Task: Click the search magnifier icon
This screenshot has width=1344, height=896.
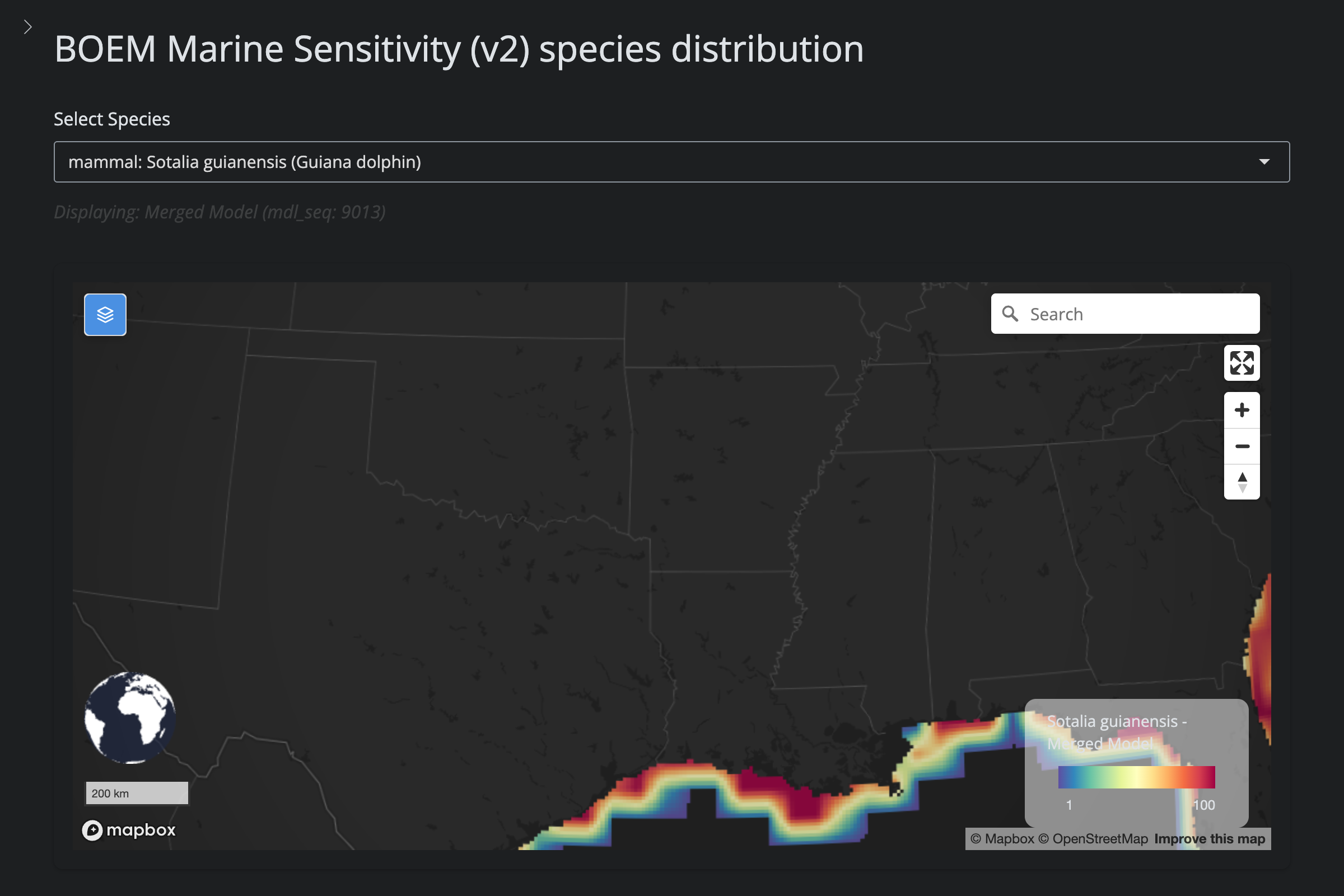Action: tap(1010, 314)
